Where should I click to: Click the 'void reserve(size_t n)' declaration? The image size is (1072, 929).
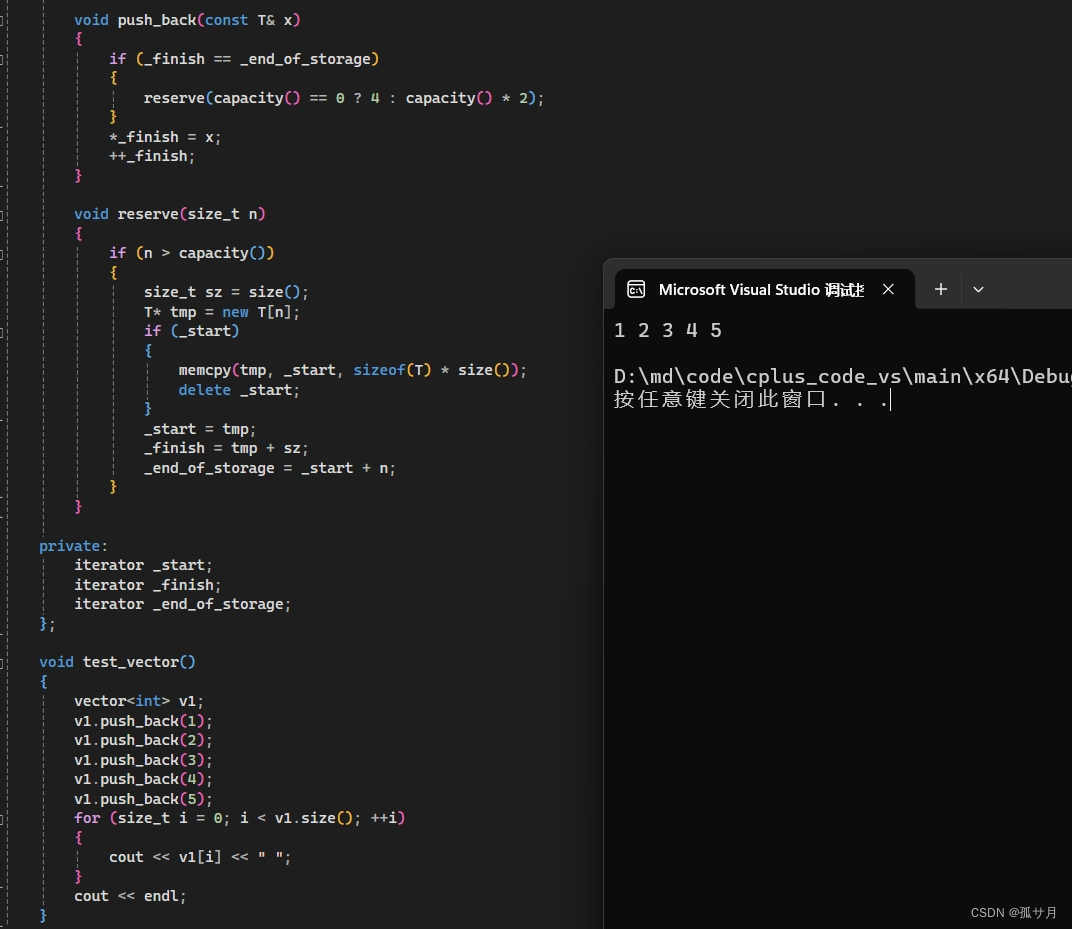point(170,215)
